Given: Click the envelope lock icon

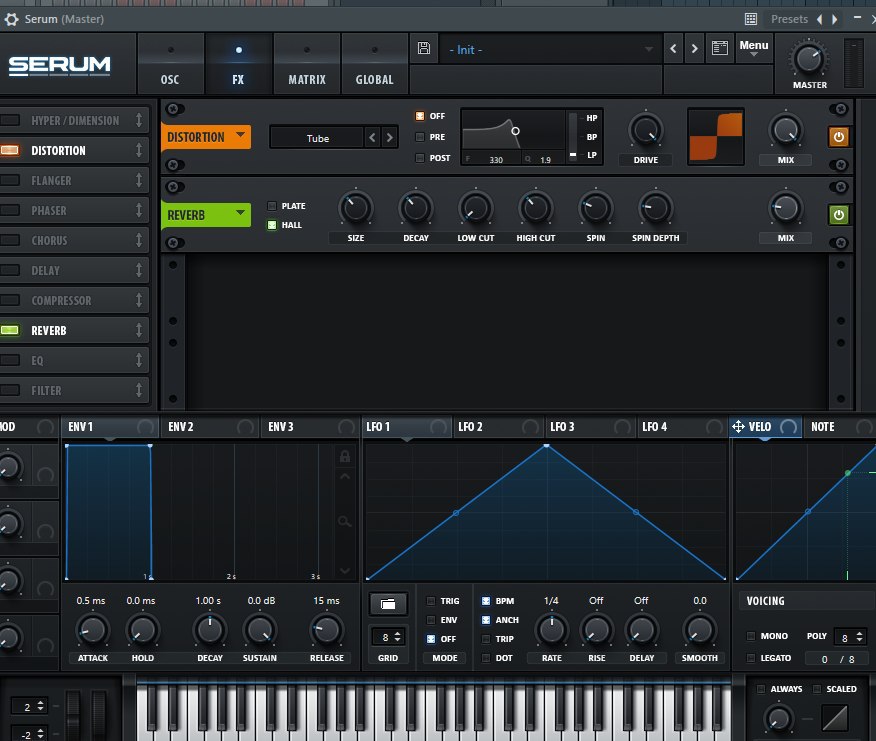Looking at the screenshot, I should (x=345, y=457).
